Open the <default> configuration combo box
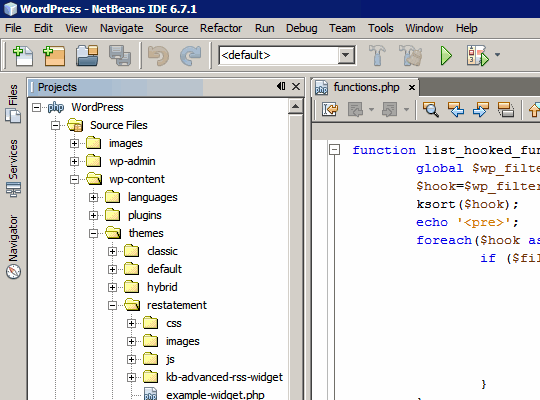This screenshot has width=540, height=400. 287,55
